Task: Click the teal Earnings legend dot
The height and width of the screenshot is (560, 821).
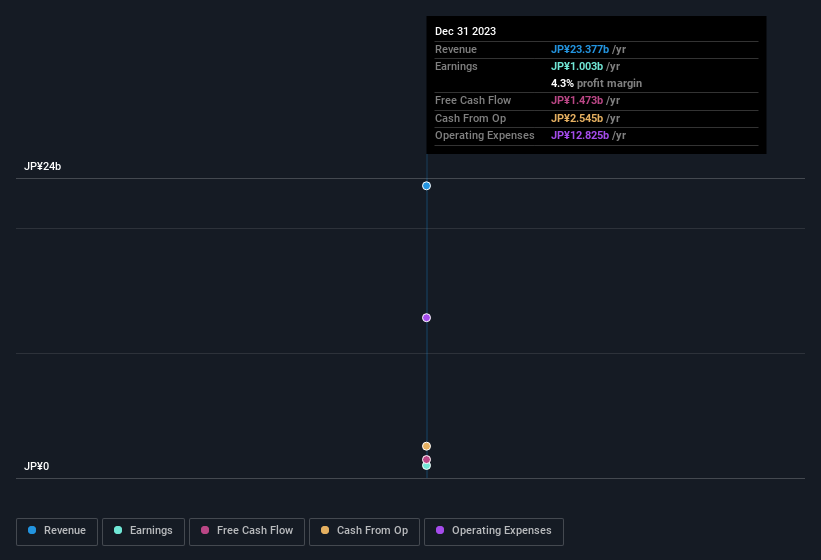Action: coord(118,530)
